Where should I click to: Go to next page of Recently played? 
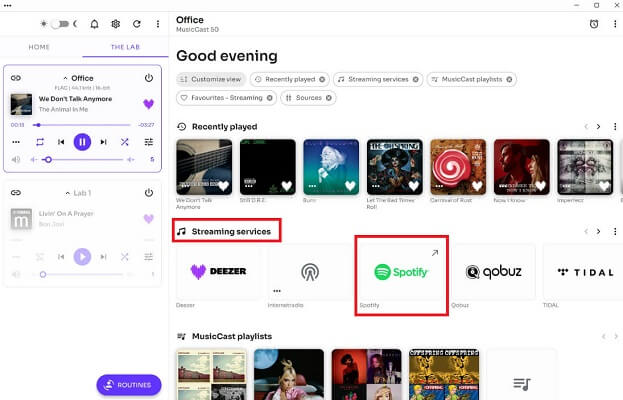pos(598,127)
